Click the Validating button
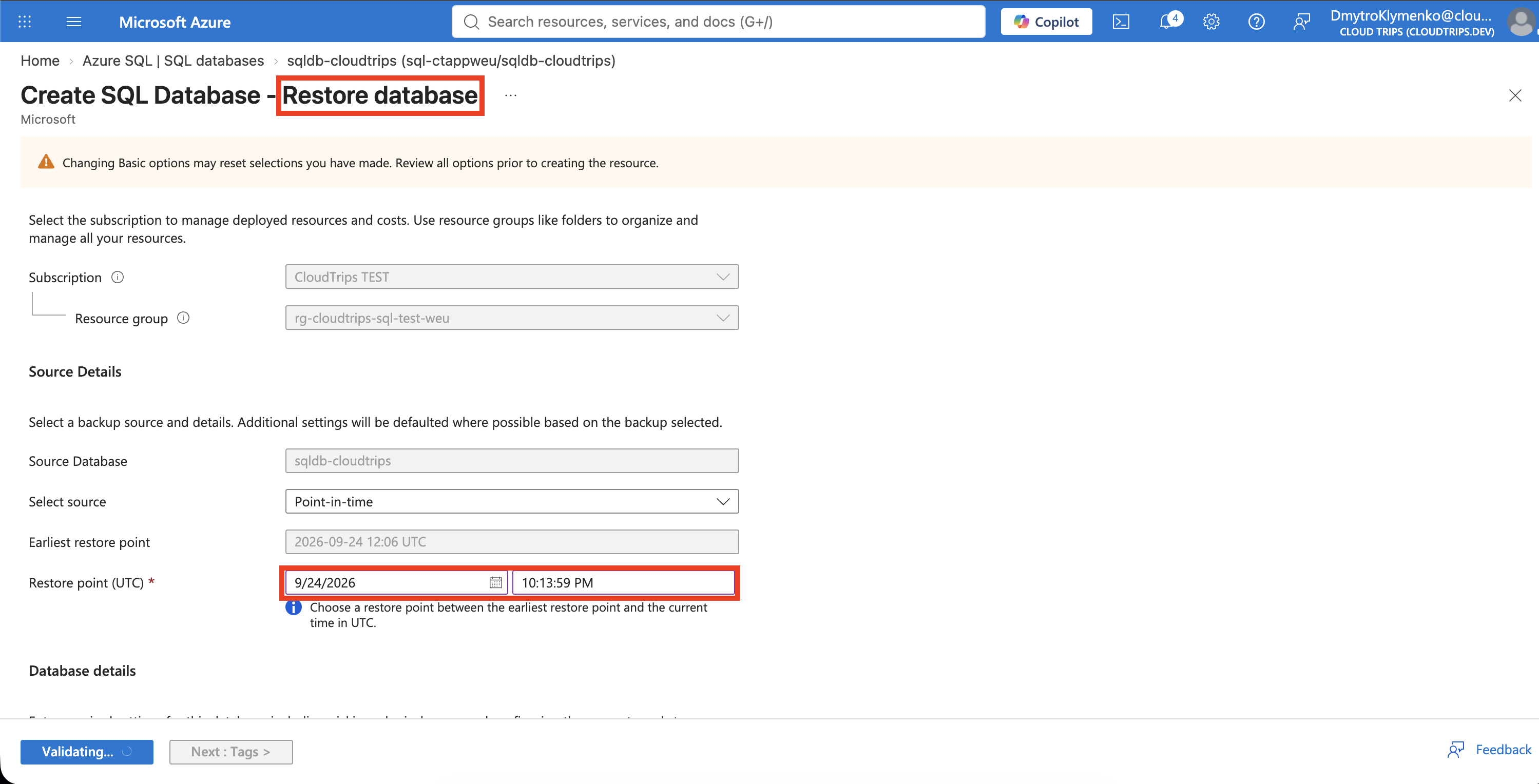This screenshot has height=784, width=1539. pos(87,752)
